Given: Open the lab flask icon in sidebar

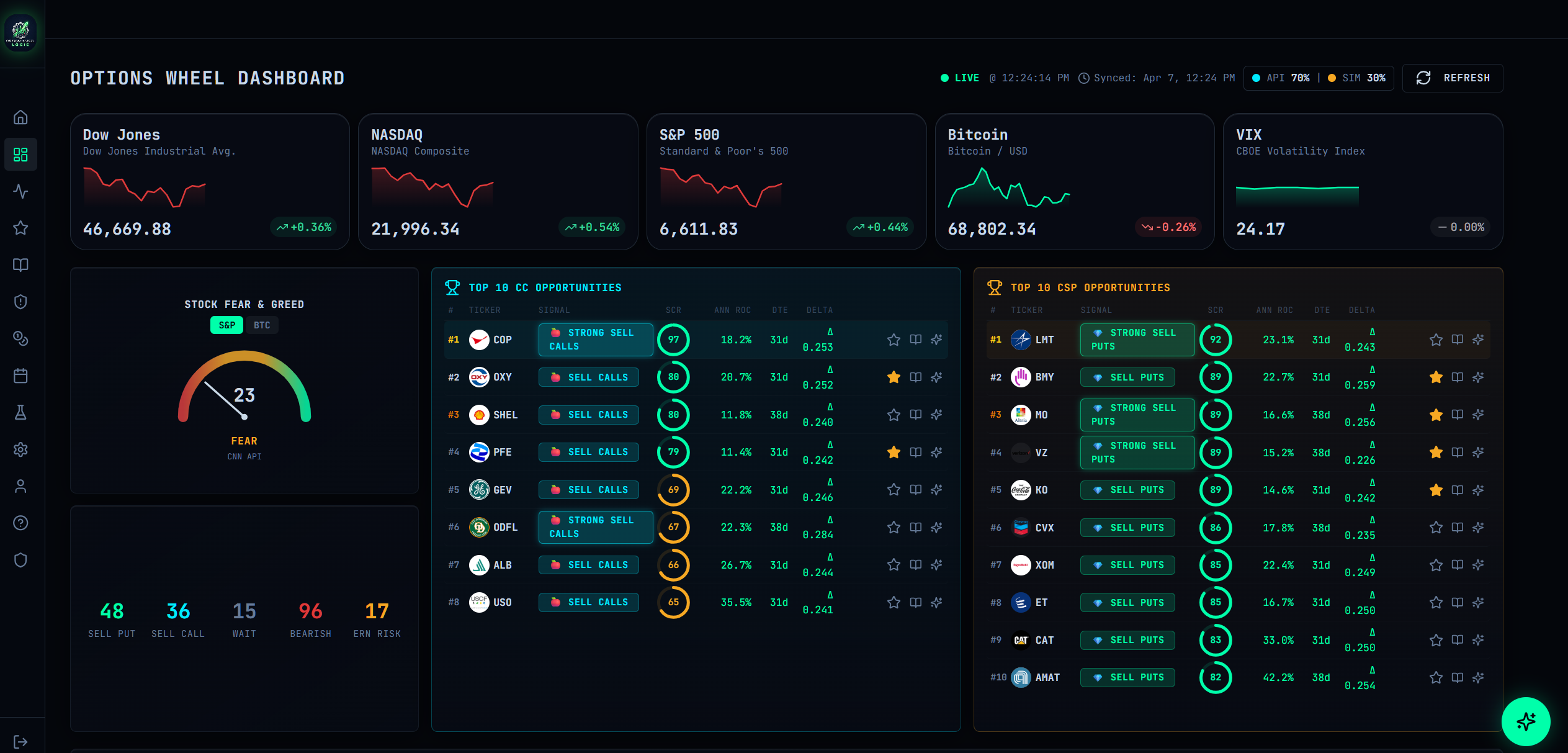Looking at the screenshot, I should tap(20, 412).
